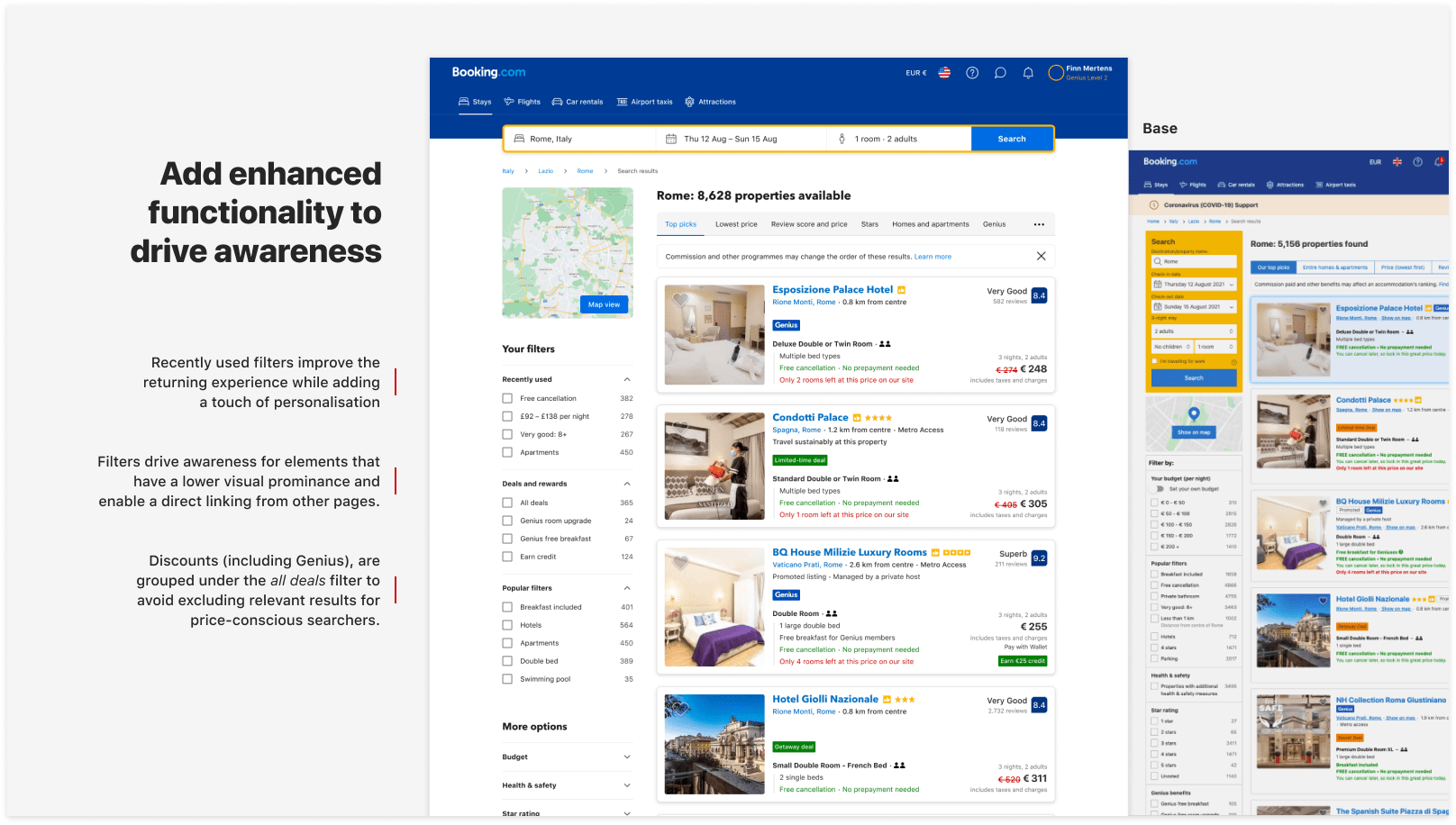Viewport: 1456px width, 825px height.
Task: Check the Breakfast included filter
Action: point(507,607)
